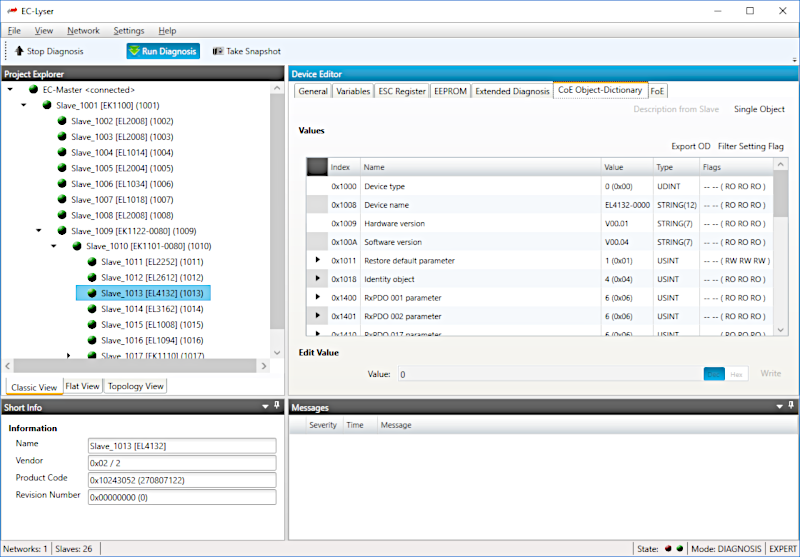Click the Value input field
Viewport: 800px width, 557px height.
[546, 374]
